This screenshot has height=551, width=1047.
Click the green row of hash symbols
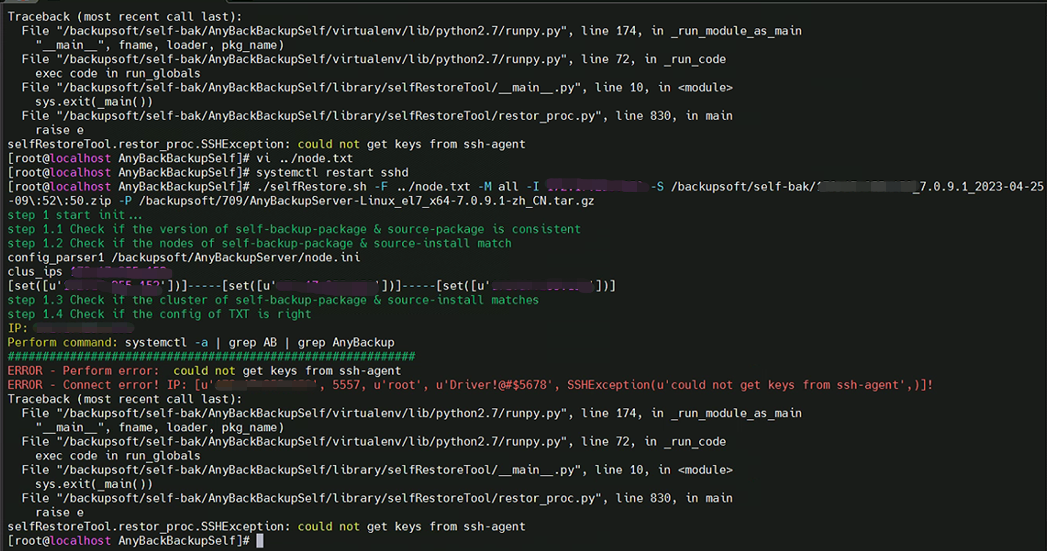[211, 357]
